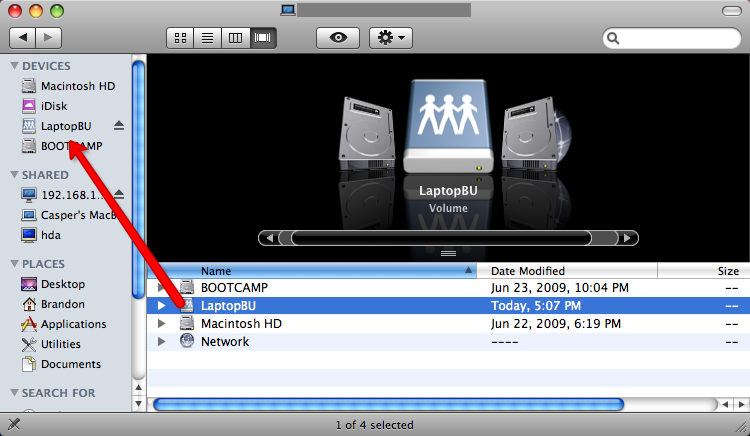
Task: Sort by Date Modified column
Action: (567, 271)
